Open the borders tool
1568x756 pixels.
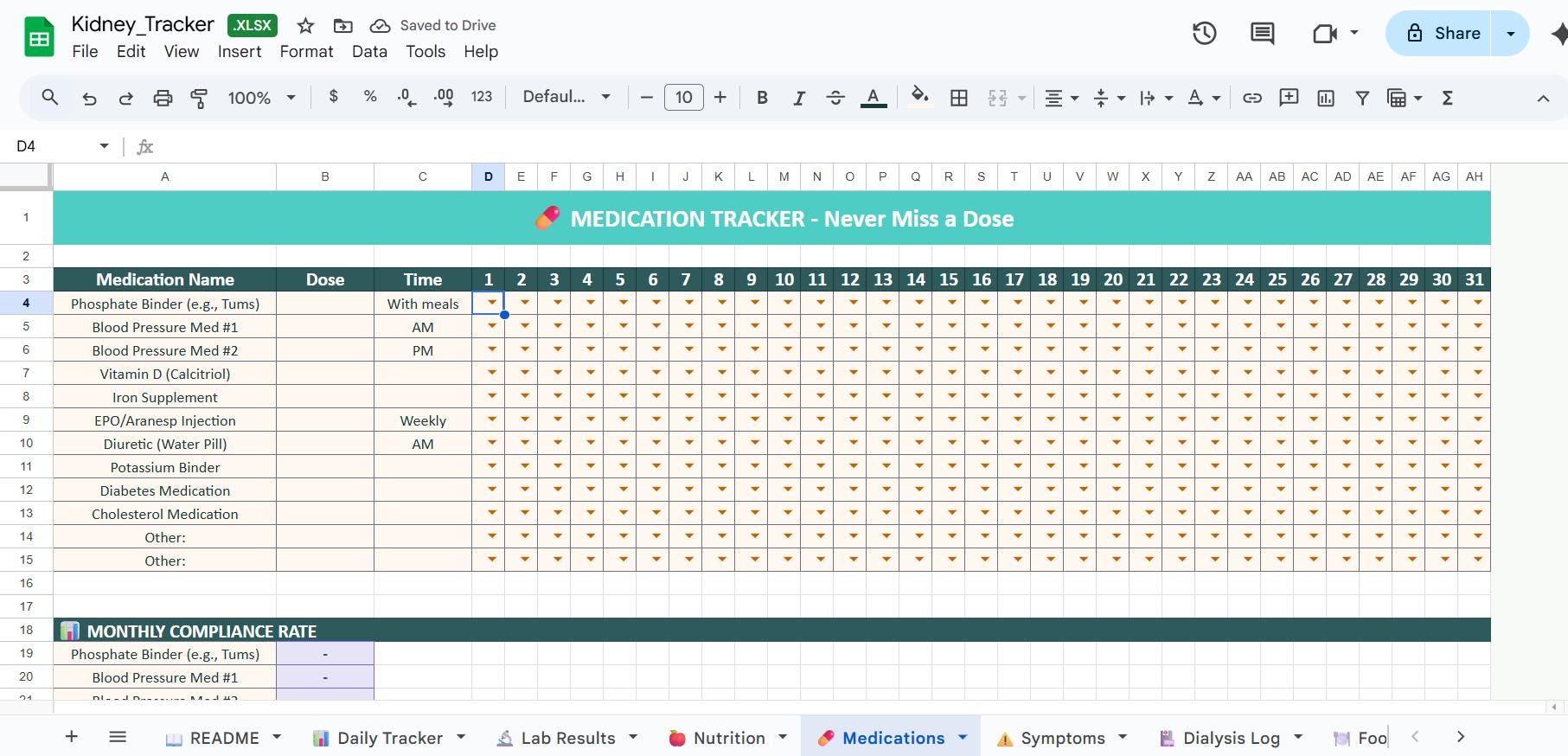[x=959, y=98]
